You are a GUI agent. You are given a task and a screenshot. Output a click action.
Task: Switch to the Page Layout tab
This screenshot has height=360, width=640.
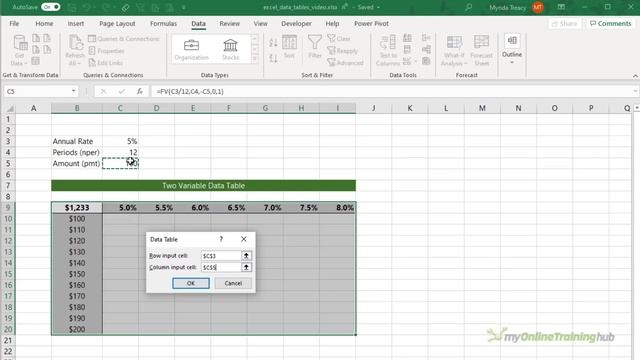117,24
